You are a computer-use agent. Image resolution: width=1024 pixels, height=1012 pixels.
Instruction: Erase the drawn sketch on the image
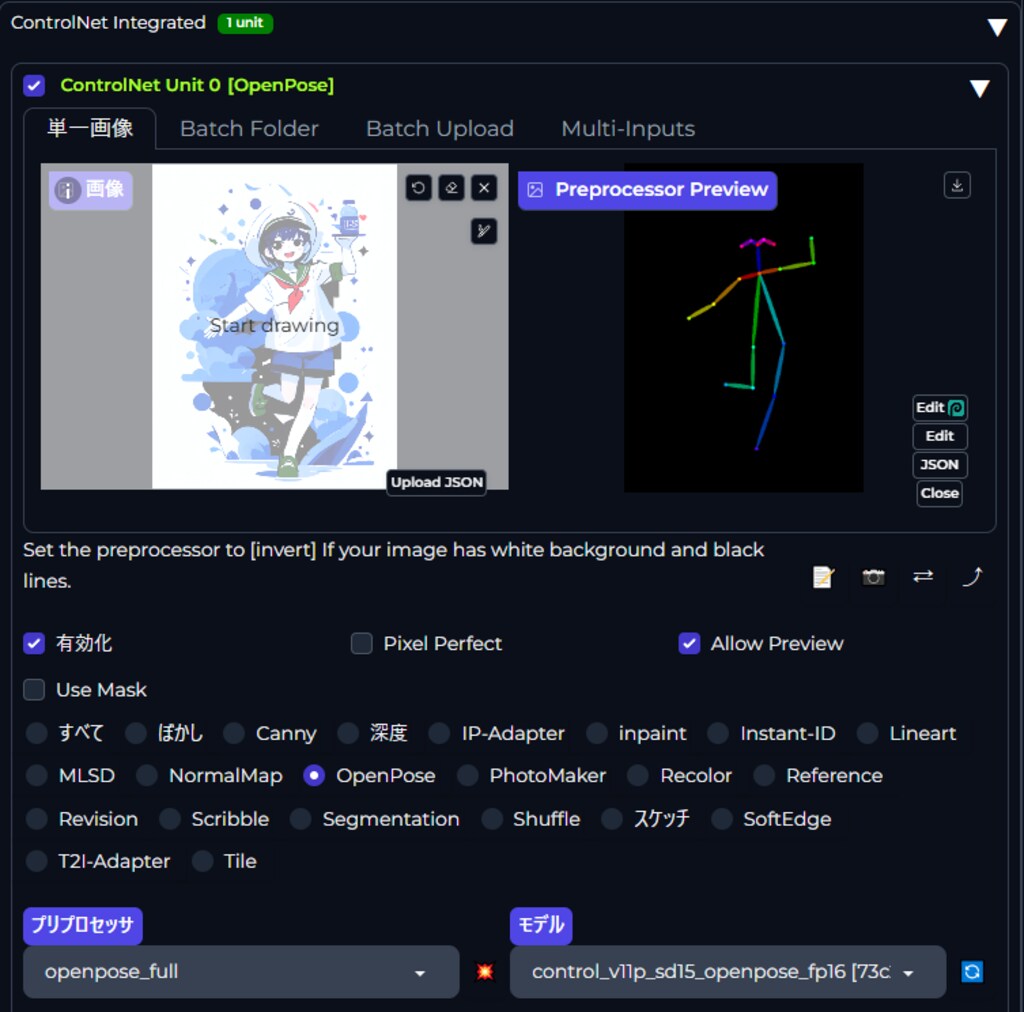tap(451, 187)
